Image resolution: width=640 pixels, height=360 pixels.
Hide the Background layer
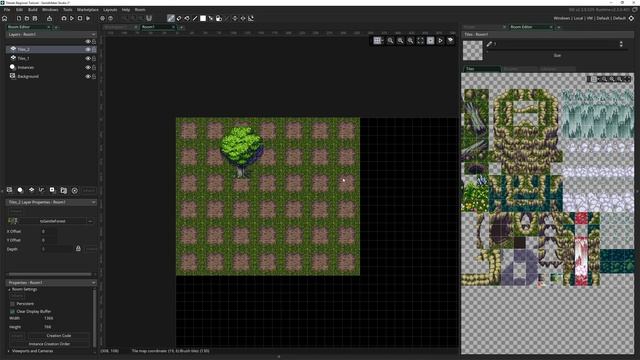click(x=88, y=76)
